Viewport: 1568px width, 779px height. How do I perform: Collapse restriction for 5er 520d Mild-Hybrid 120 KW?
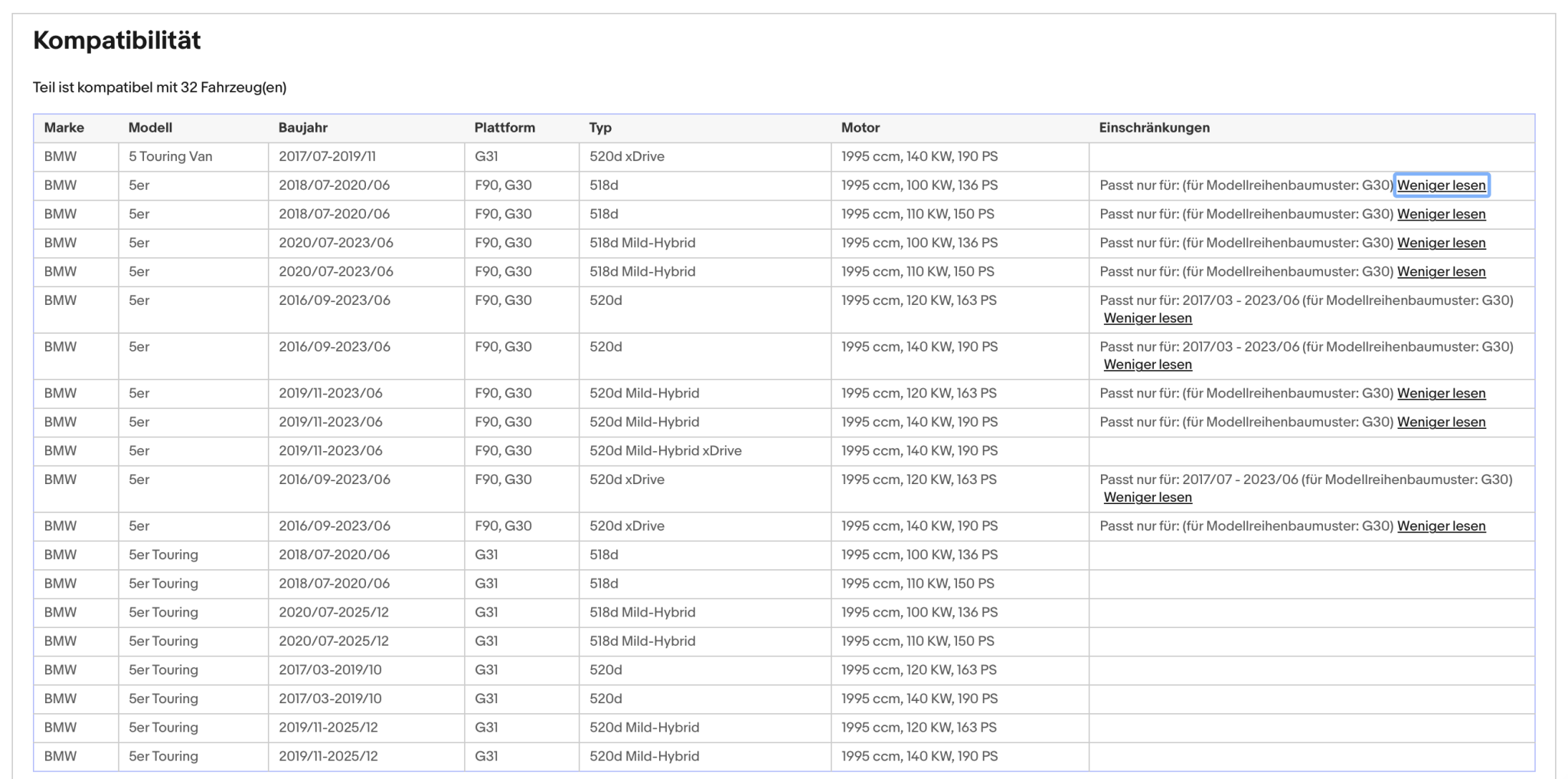[x=1441, y=394]
